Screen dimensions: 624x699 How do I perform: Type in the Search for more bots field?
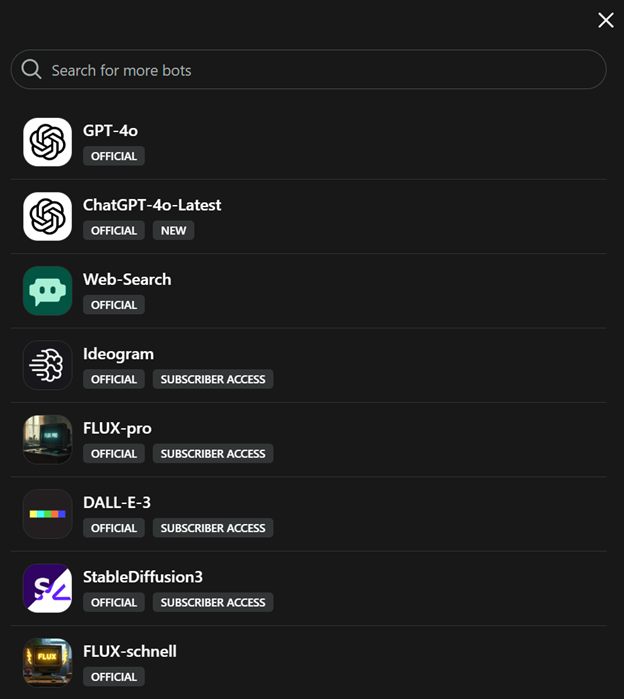point(320,70)
